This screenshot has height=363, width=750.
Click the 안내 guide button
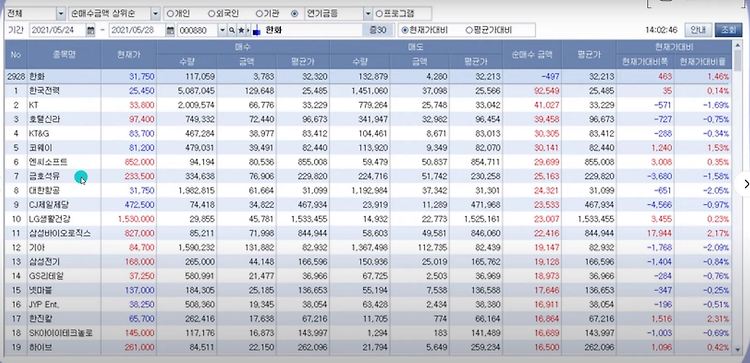[698, 30]
